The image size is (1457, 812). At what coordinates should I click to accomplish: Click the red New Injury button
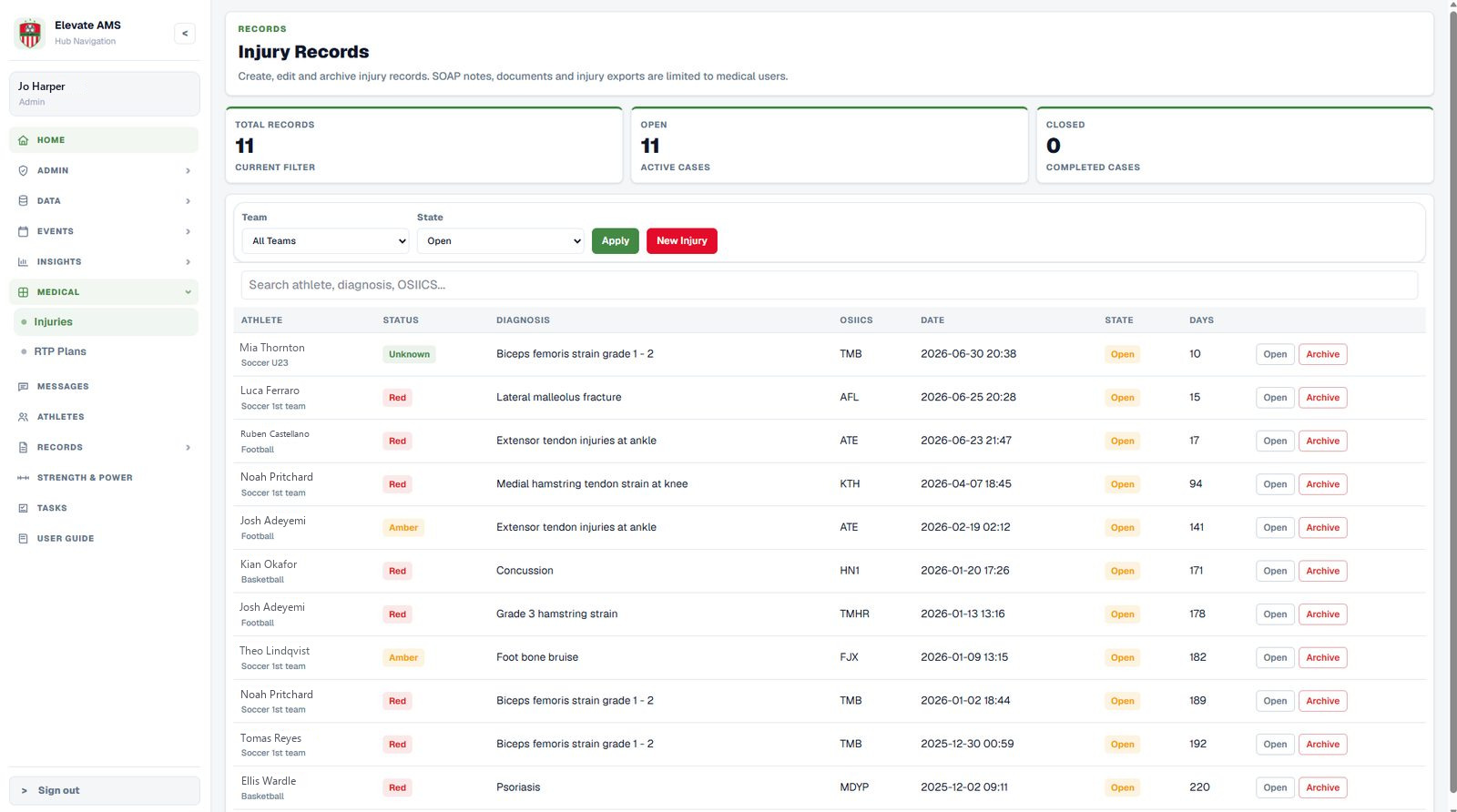point(682,241)
